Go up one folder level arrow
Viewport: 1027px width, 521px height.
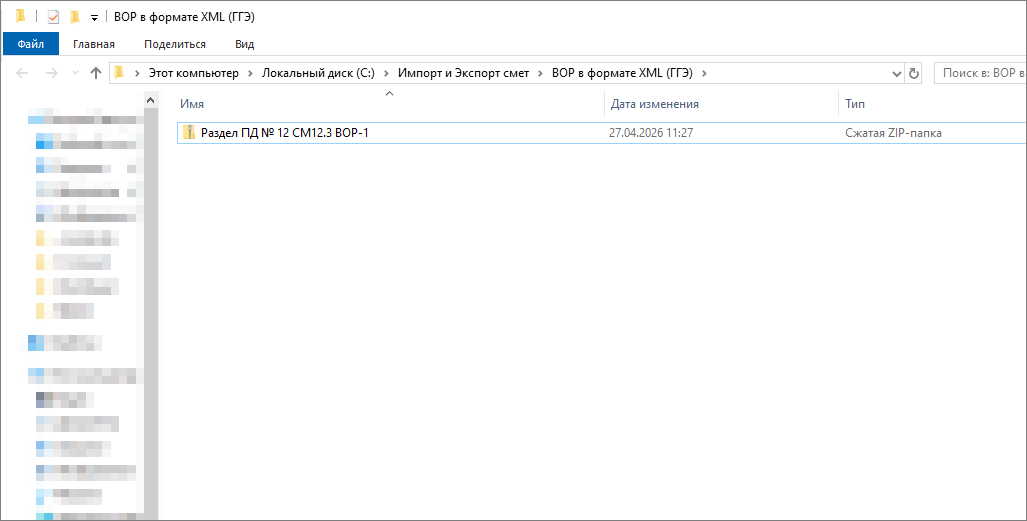(96, 73)
